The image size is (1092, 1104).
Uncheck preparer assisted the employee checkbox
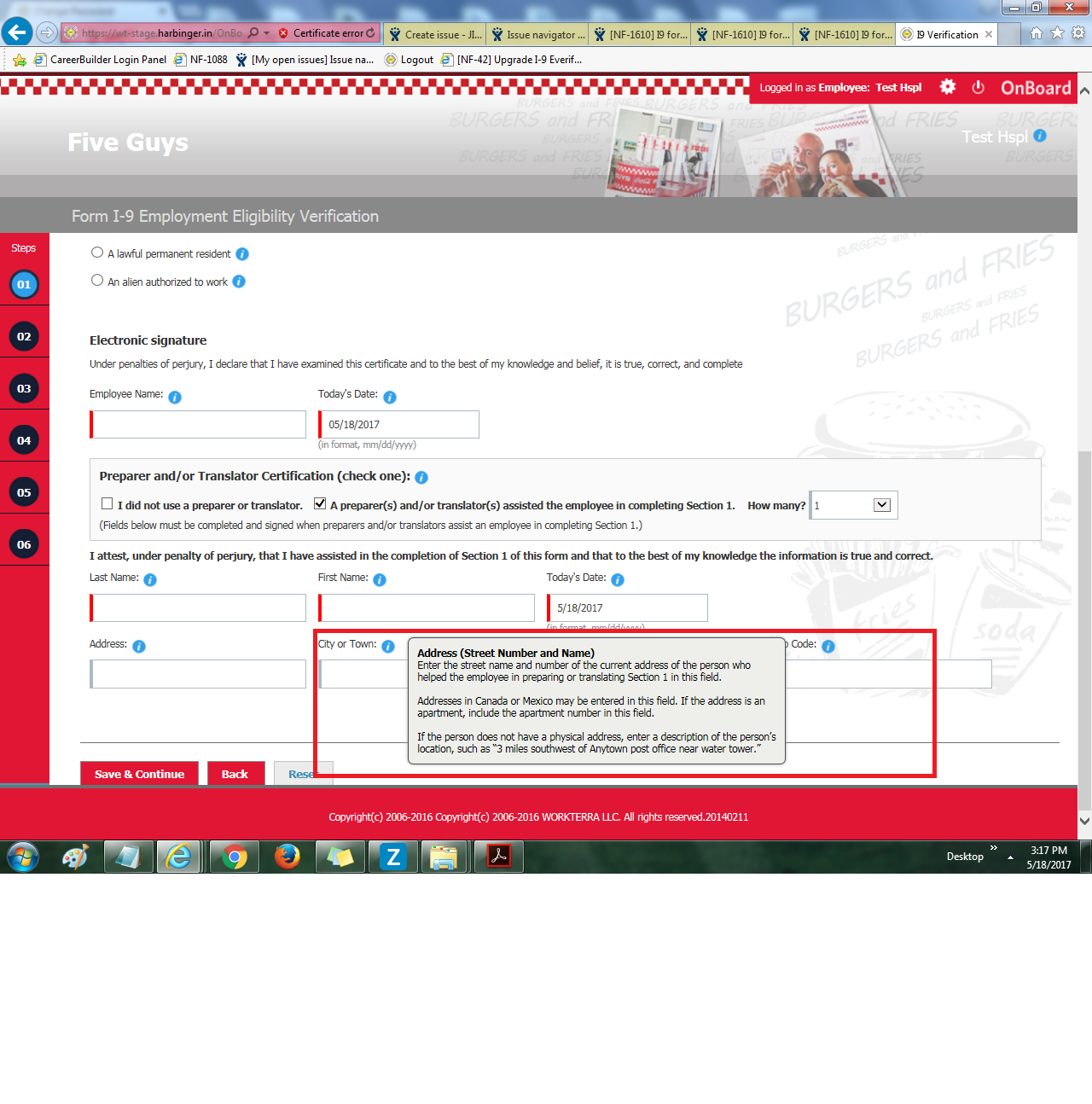[x=320, y=503]
